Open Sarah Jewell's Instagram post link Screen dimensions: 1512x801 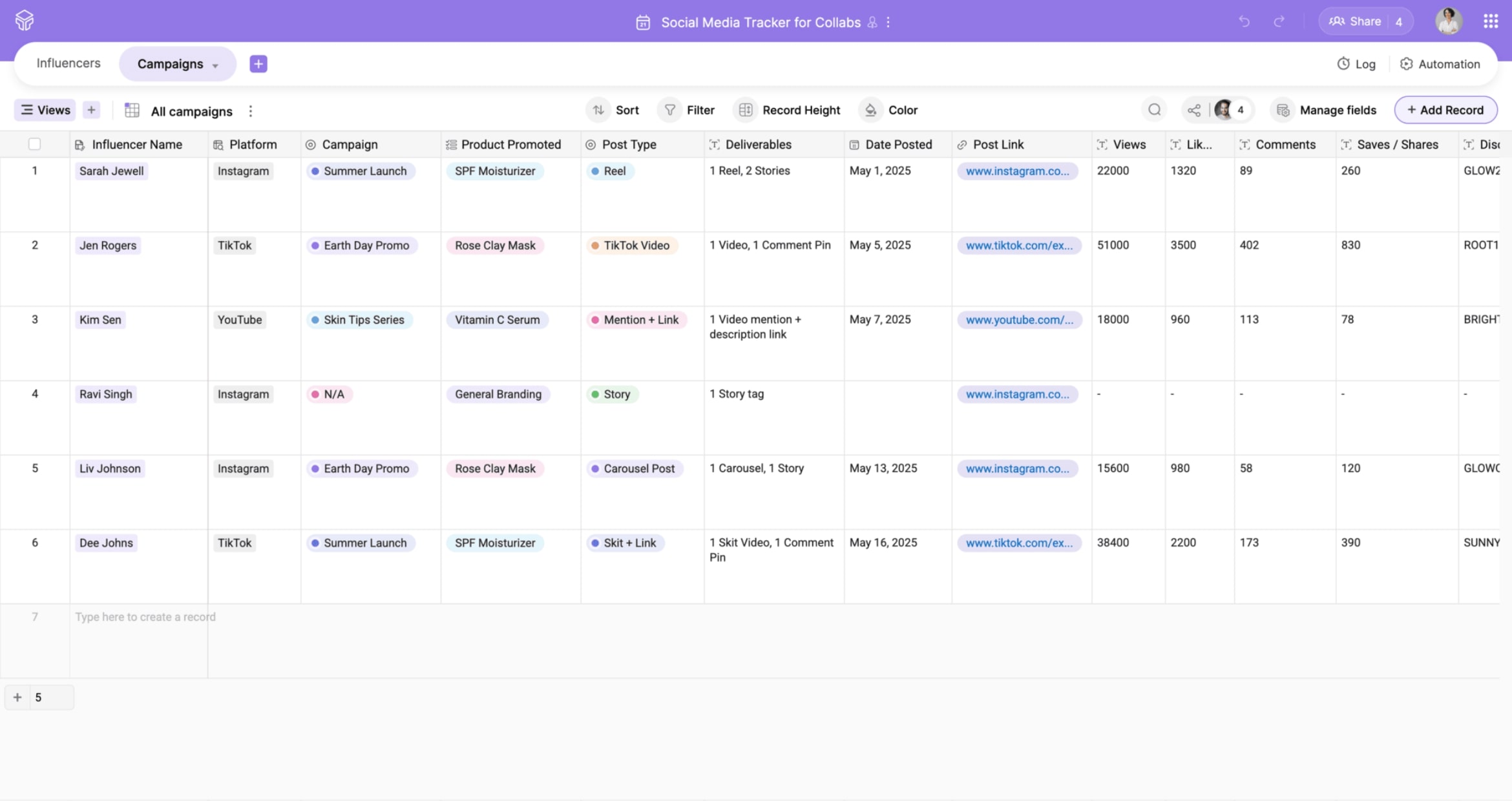pos(1017,171)
